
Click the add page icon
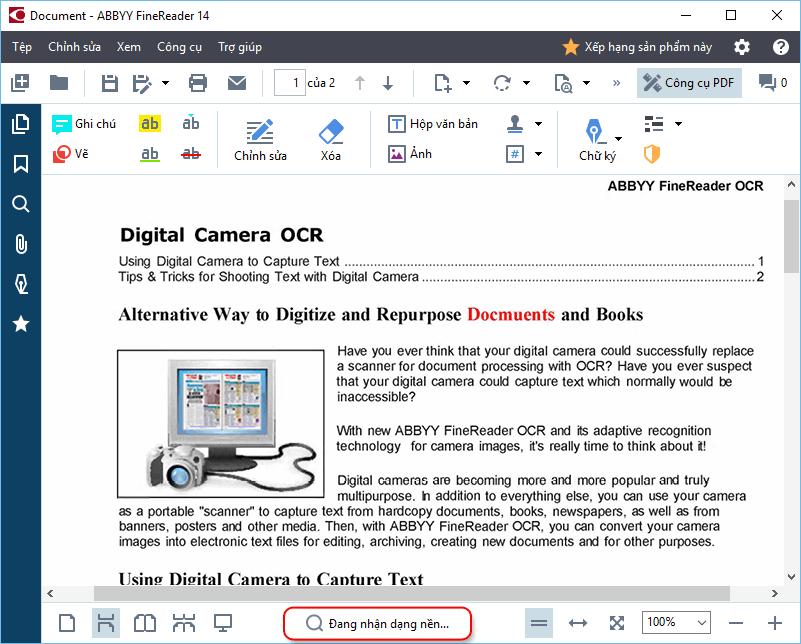(x=442, y=83)
